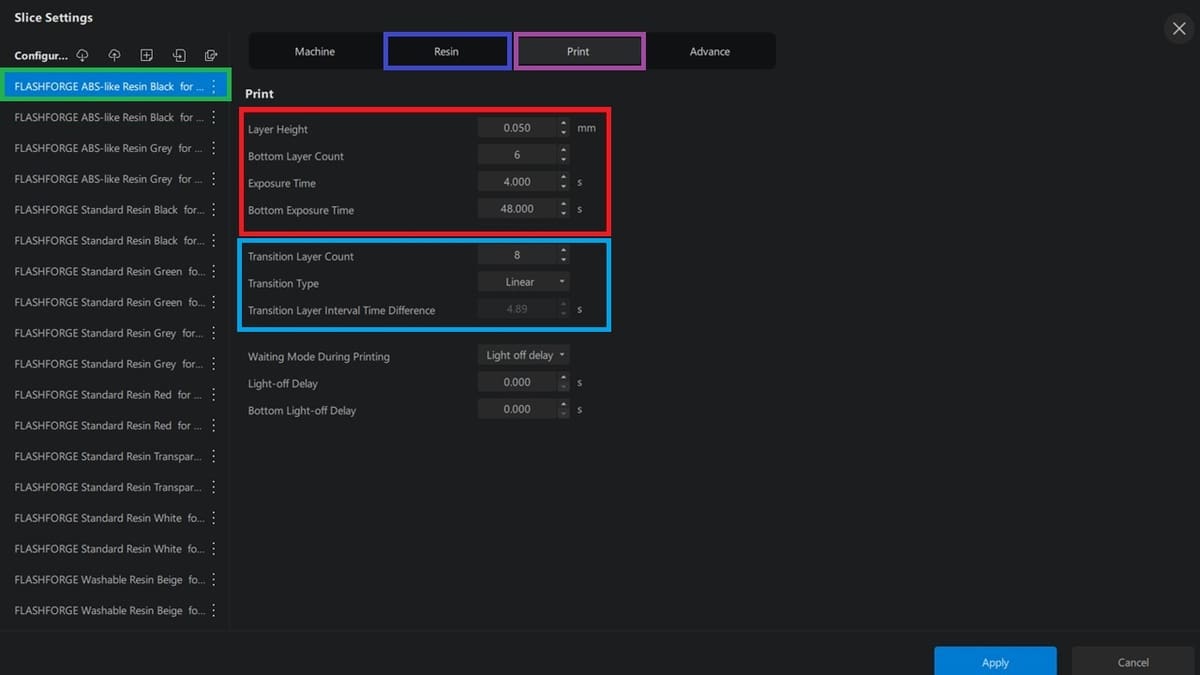Screen dimensions: 1200x675
Task: Click the add new configuration icon
Action: click(x=147, y=55)
